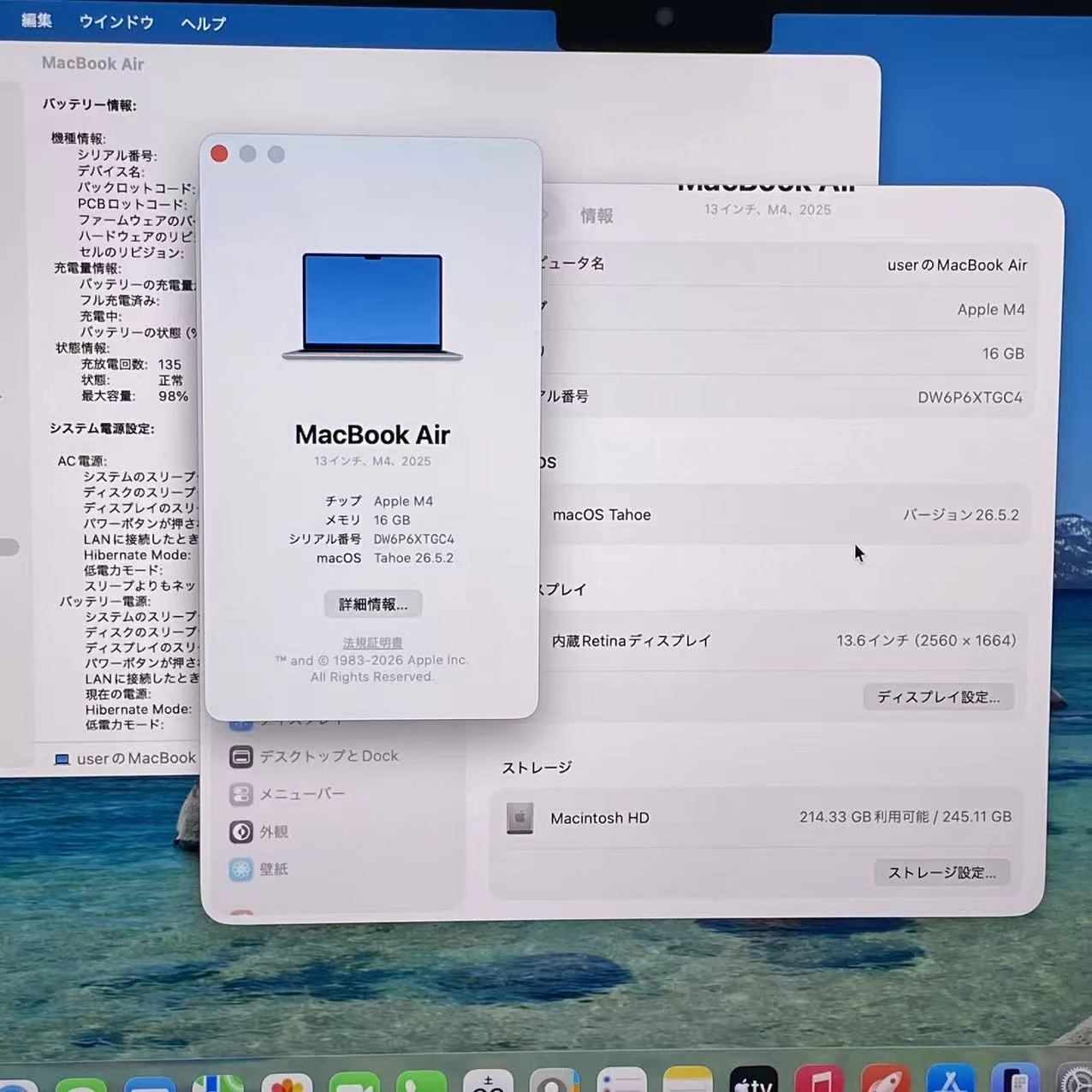Click the macOS Tahoe label

pyautogui.click(x=602, y=515)
